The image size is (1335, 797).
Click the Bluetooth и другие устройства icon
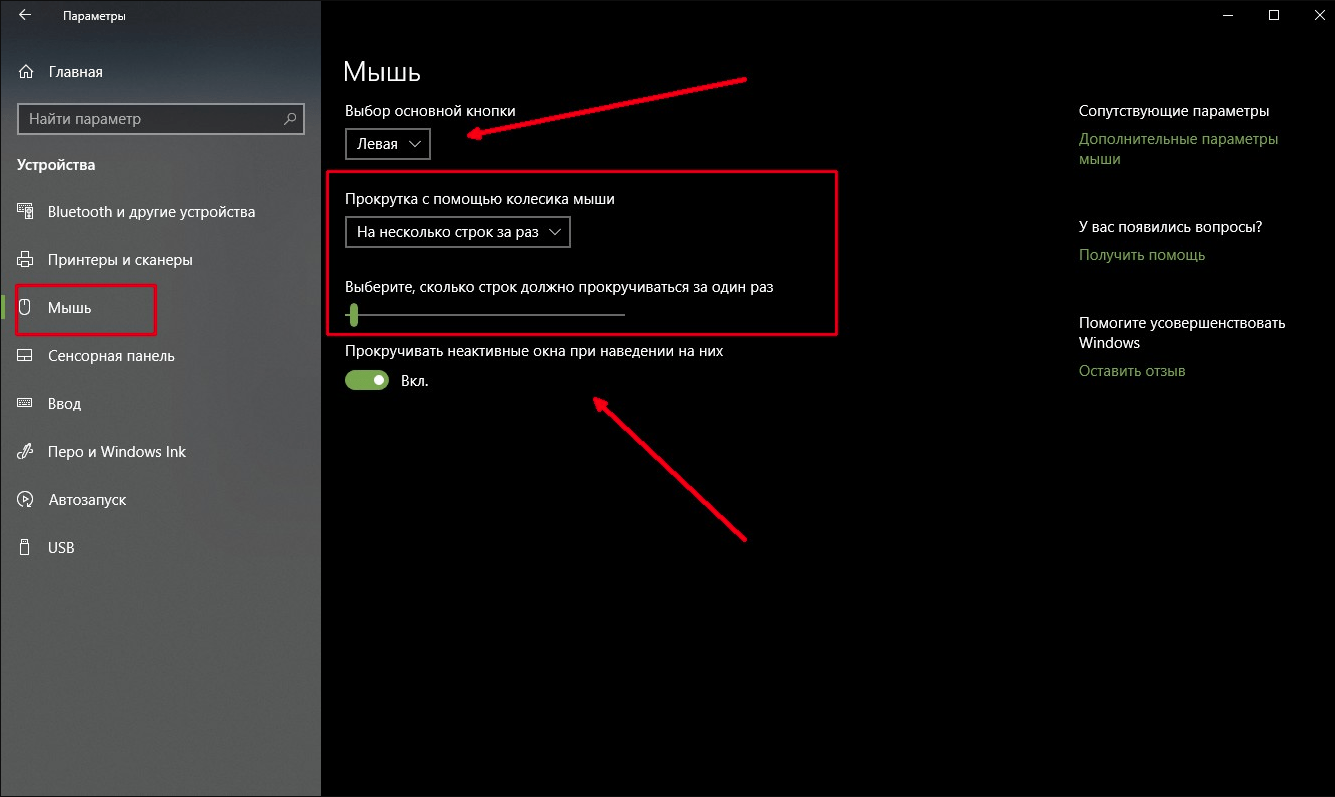click(27, 212)
